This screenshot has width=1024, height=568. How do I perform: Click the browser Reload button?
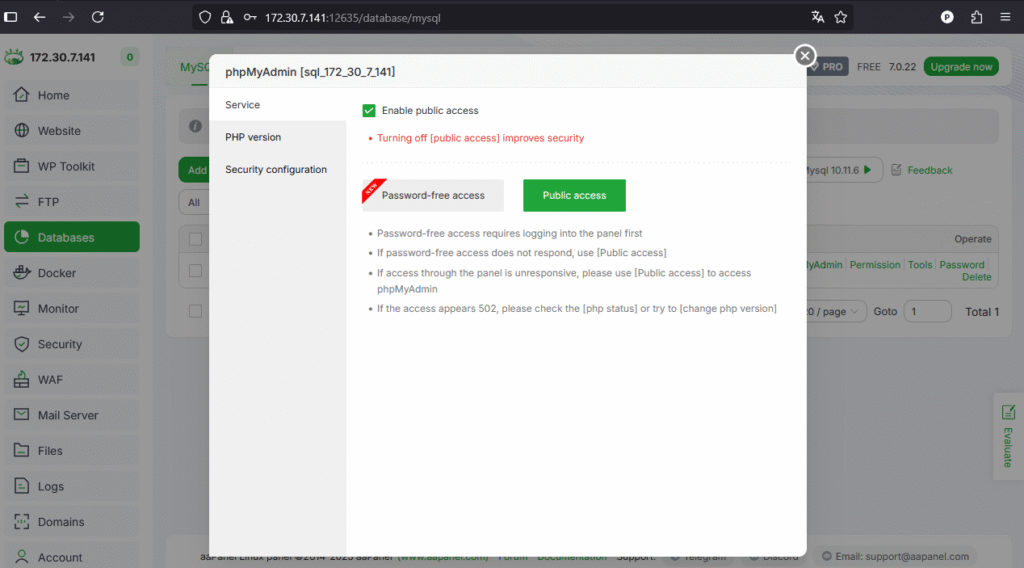coord(98,17)
